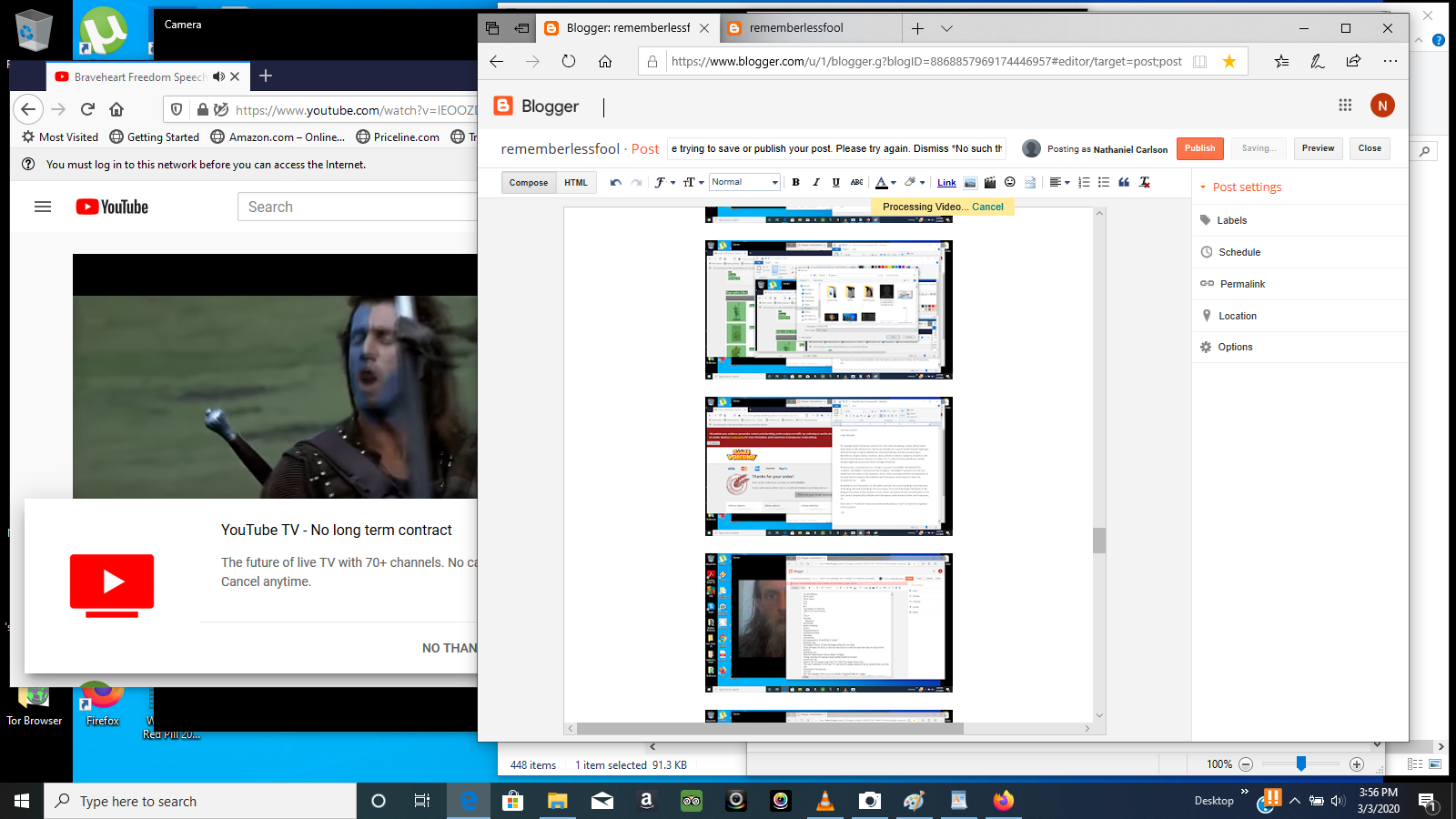Open Edge settings and more menu

1390,61
